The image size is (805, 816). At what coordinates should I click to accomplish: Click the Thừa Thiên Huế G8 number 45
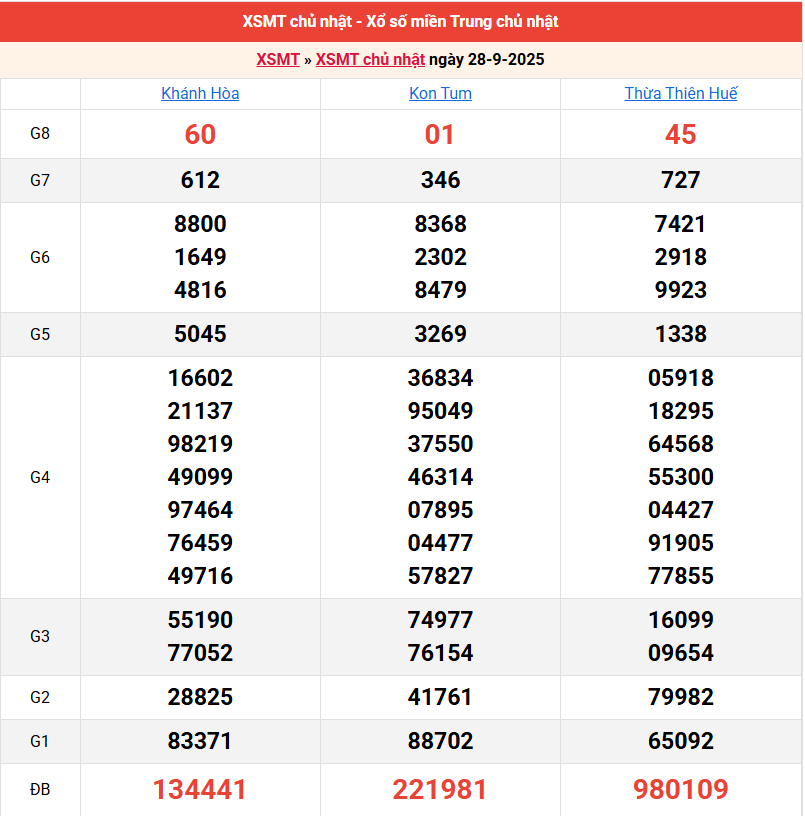pyautogui.click(x=681, y=135)
